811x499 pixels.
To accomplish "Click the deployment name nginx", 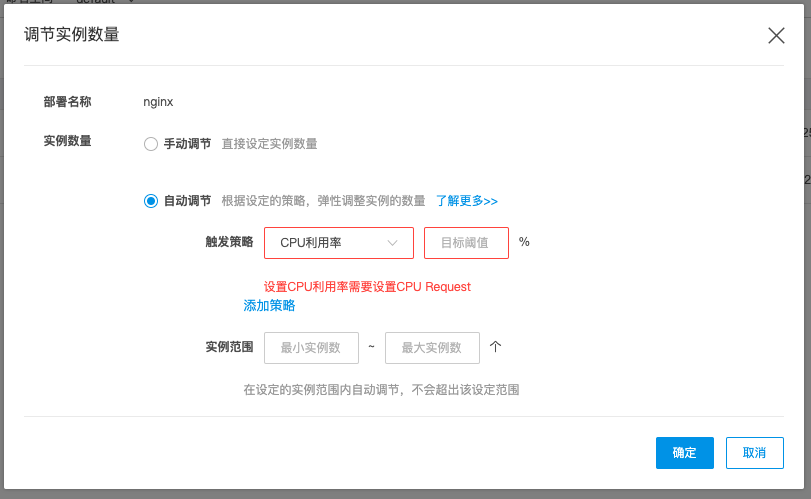I will coord(158,102).
